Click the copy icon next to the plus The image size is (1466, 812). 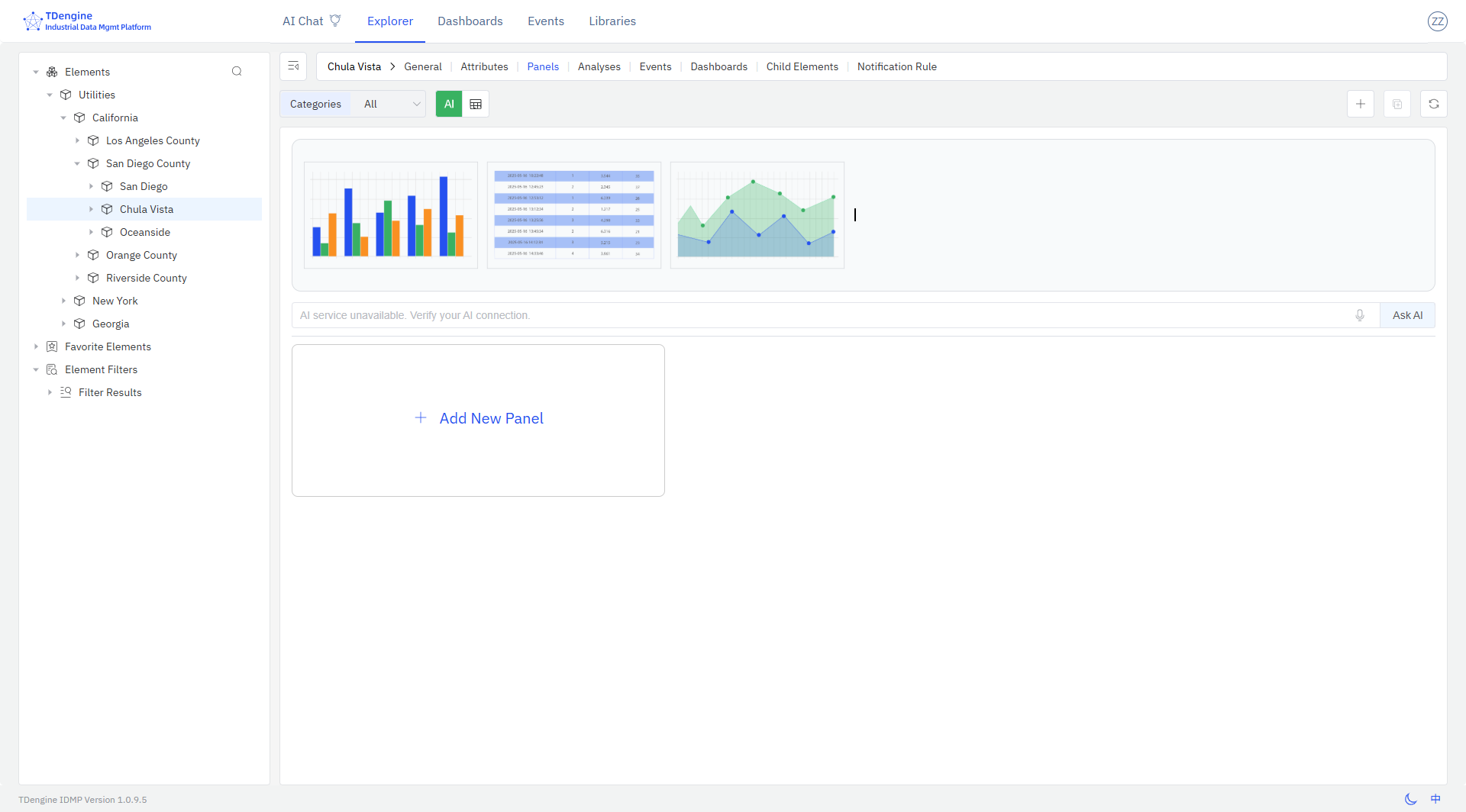tap(1397, 104)
